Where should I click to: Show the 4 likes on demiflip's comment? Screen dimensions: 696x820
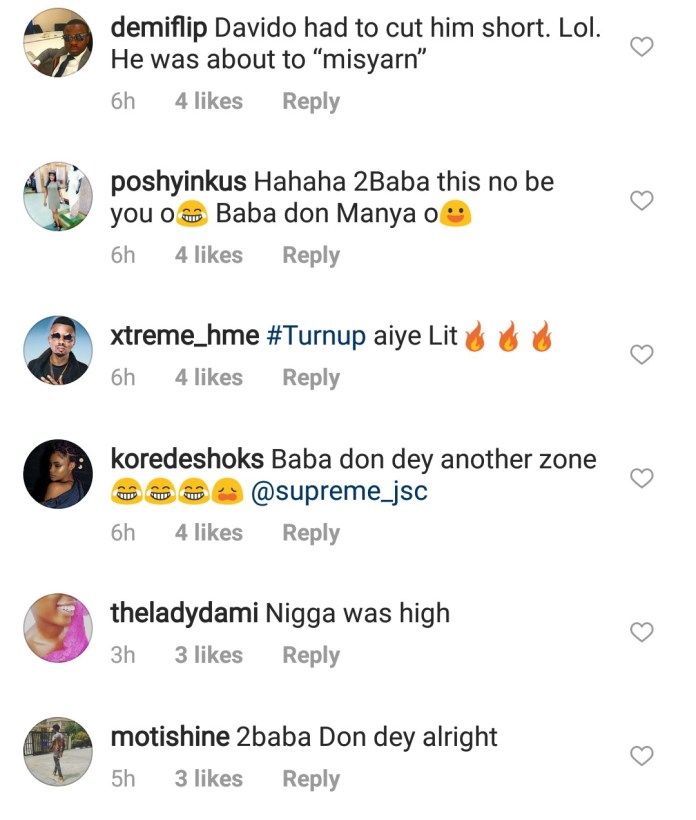pos(208,101)
